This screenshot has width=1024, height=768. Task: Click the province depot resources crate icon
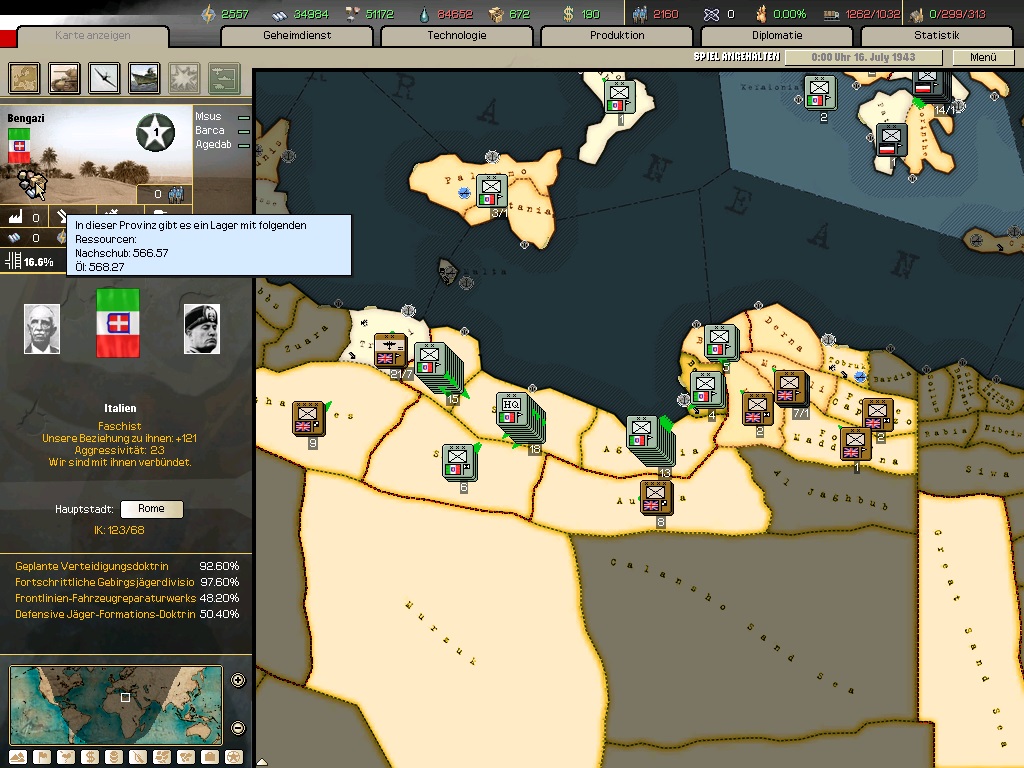coord(30,183)
